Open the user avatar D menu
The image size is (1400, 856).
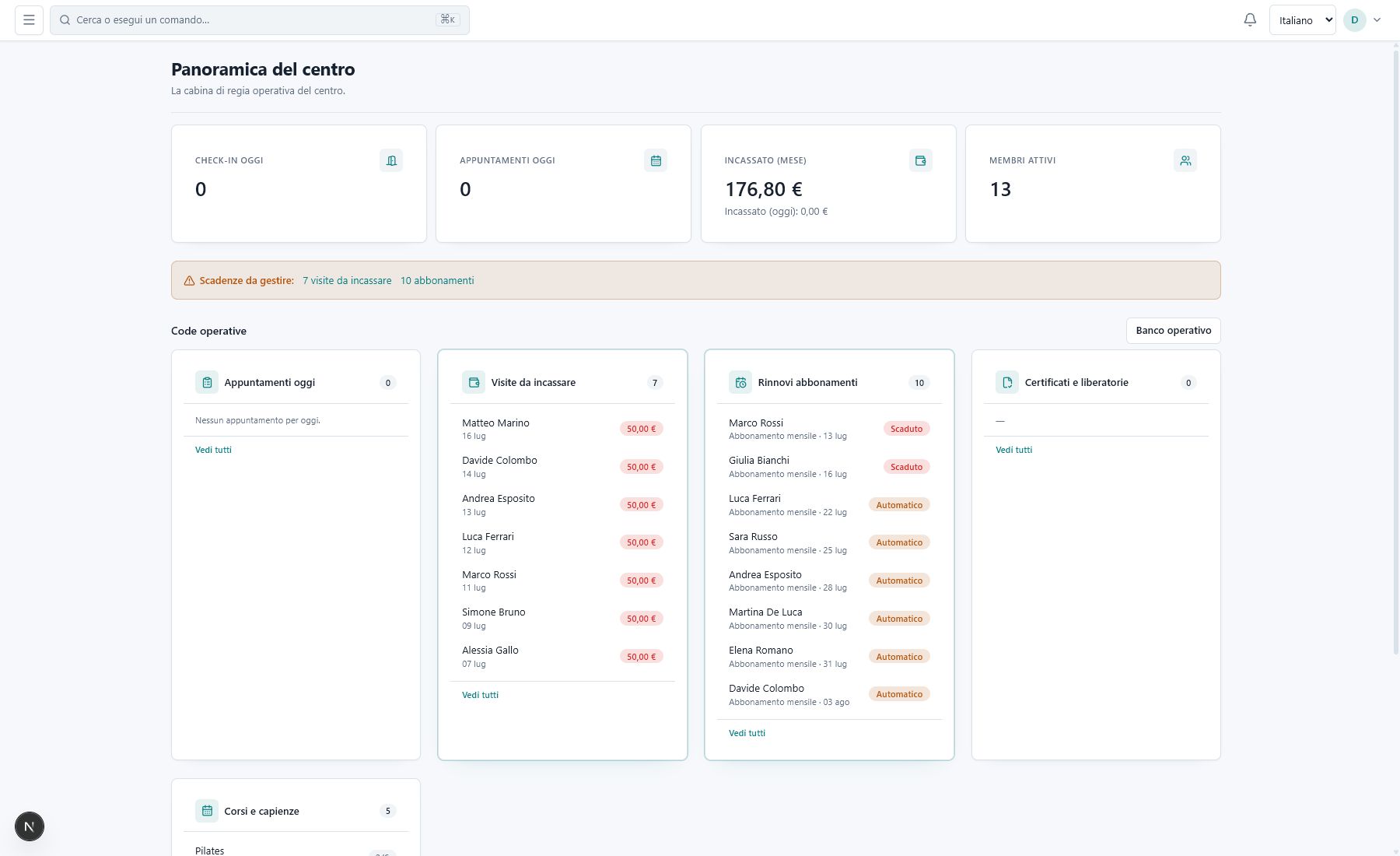[x=1354, y=20]
